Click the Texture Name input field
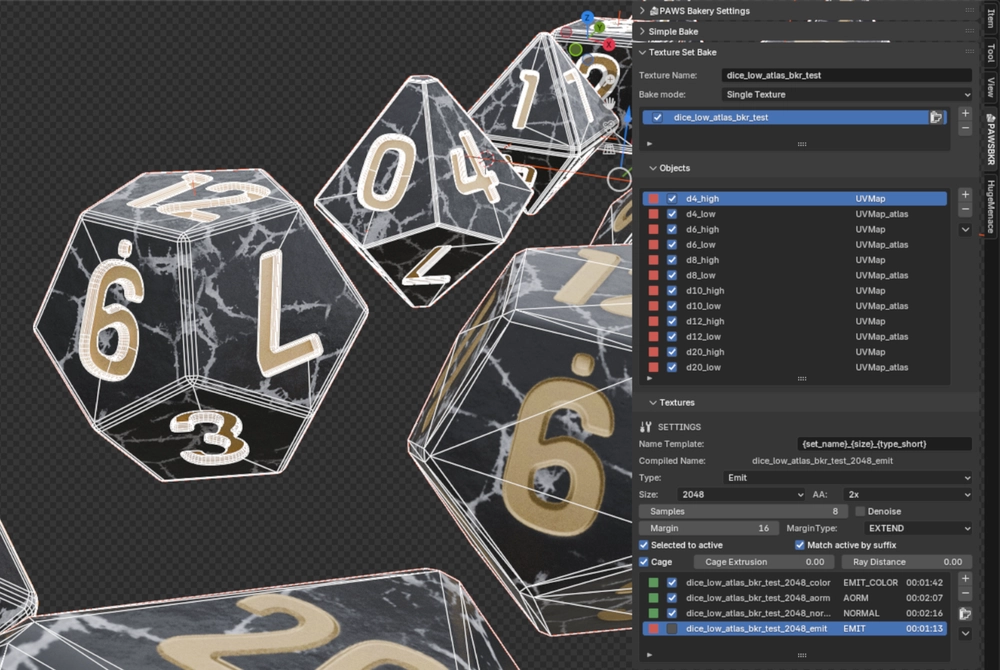Screen dimensions: 1000x670 846,75
